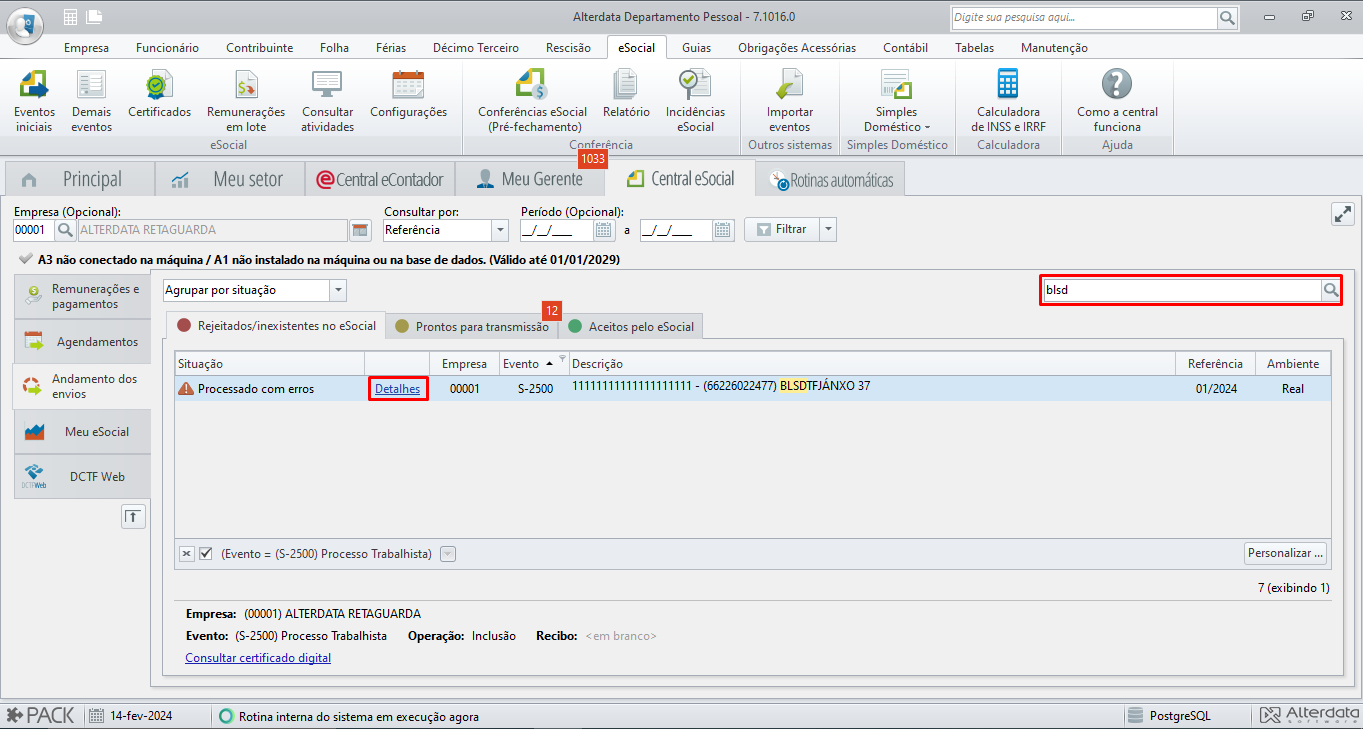Open Remunerações e pagamentos side panel
This screenshot has height=729, width=1363.
(x=82, y=296)
